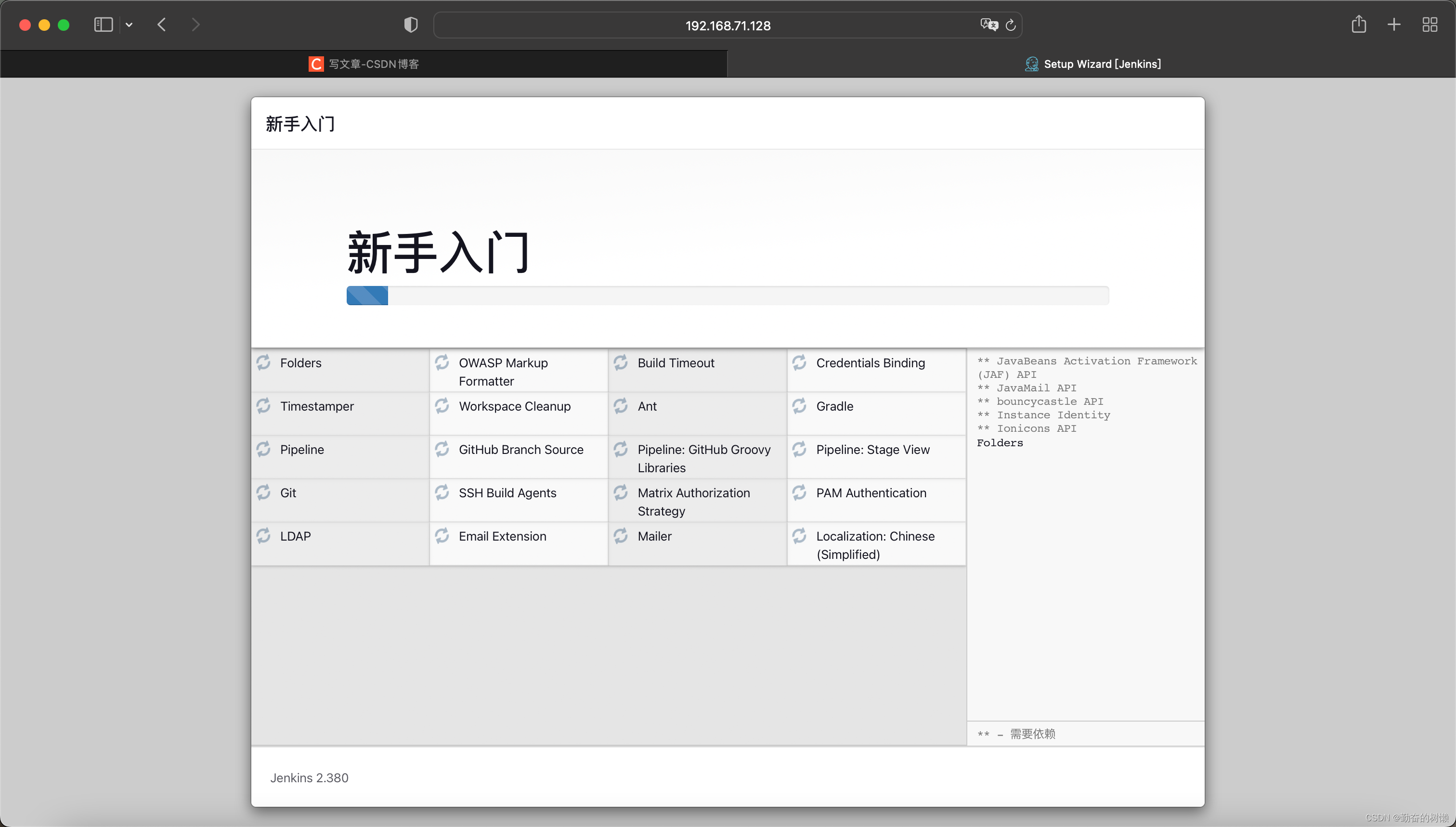Image resolution: width=1456 pixels, height=827 pixels.
Task: Click the sync icon next to Git
Action: (x=263, y=492)
